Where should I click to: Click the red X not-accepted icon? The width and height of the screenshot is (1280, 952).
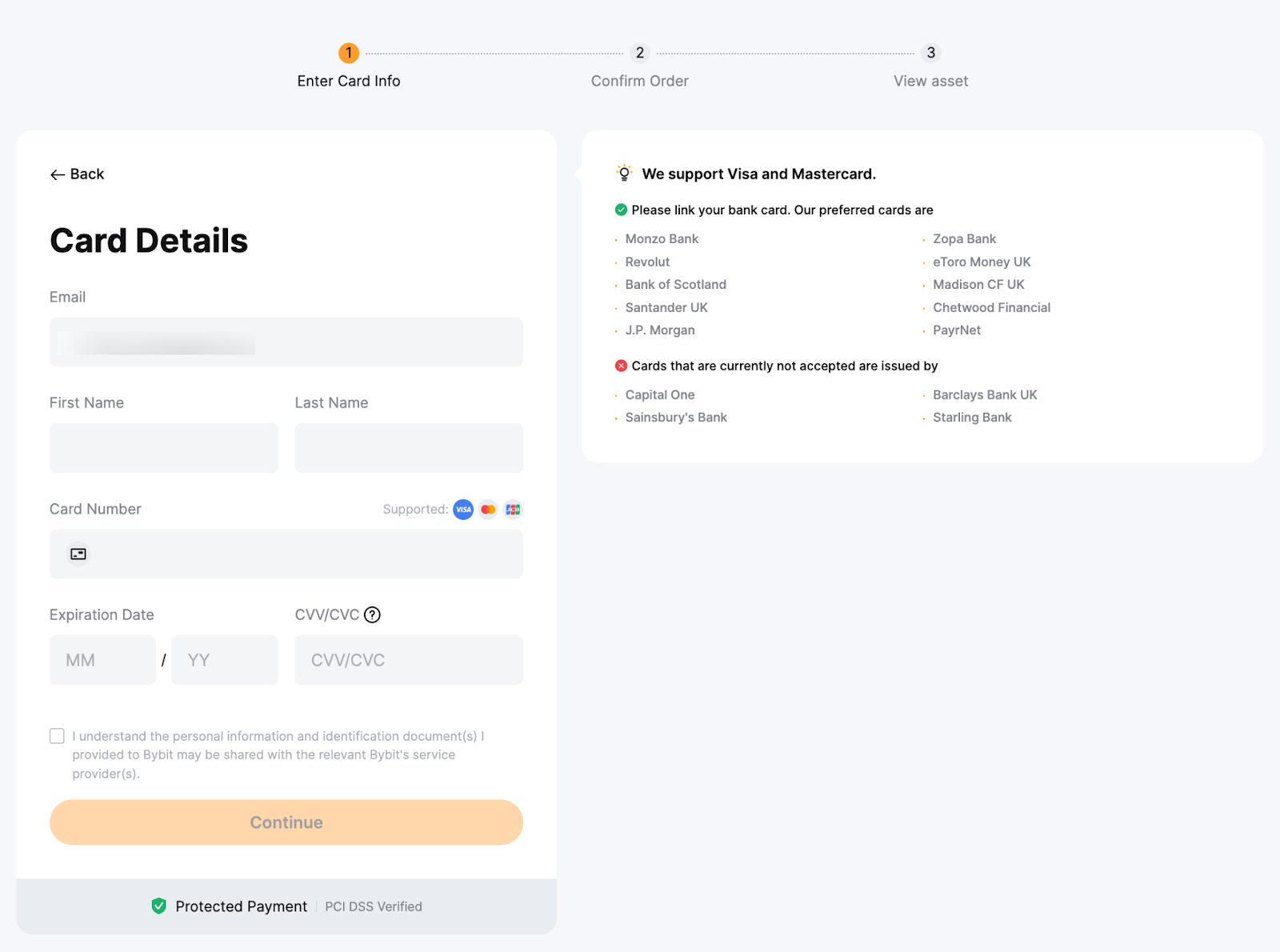621,366
